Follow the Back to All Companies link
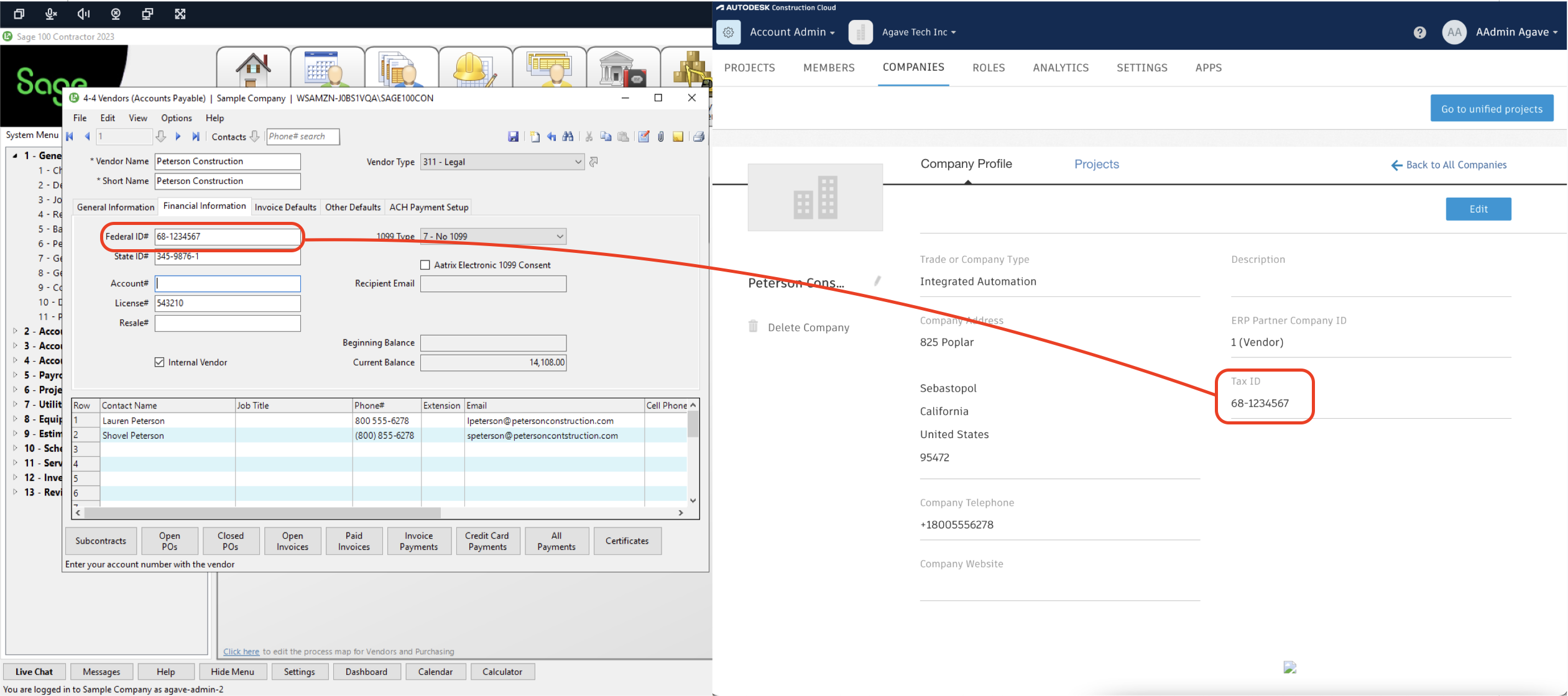Viewport: 1568px width, 696px height. (x=1449, y=165)
